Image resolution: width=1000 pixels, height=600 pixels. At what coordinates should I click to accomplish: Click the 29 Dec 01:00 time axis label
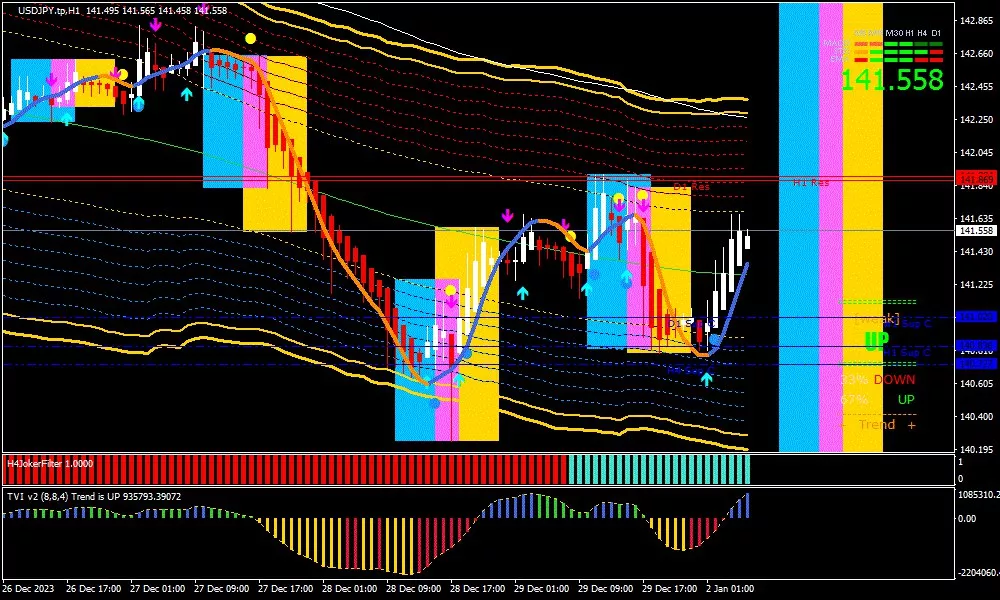[x=541, y=589]
